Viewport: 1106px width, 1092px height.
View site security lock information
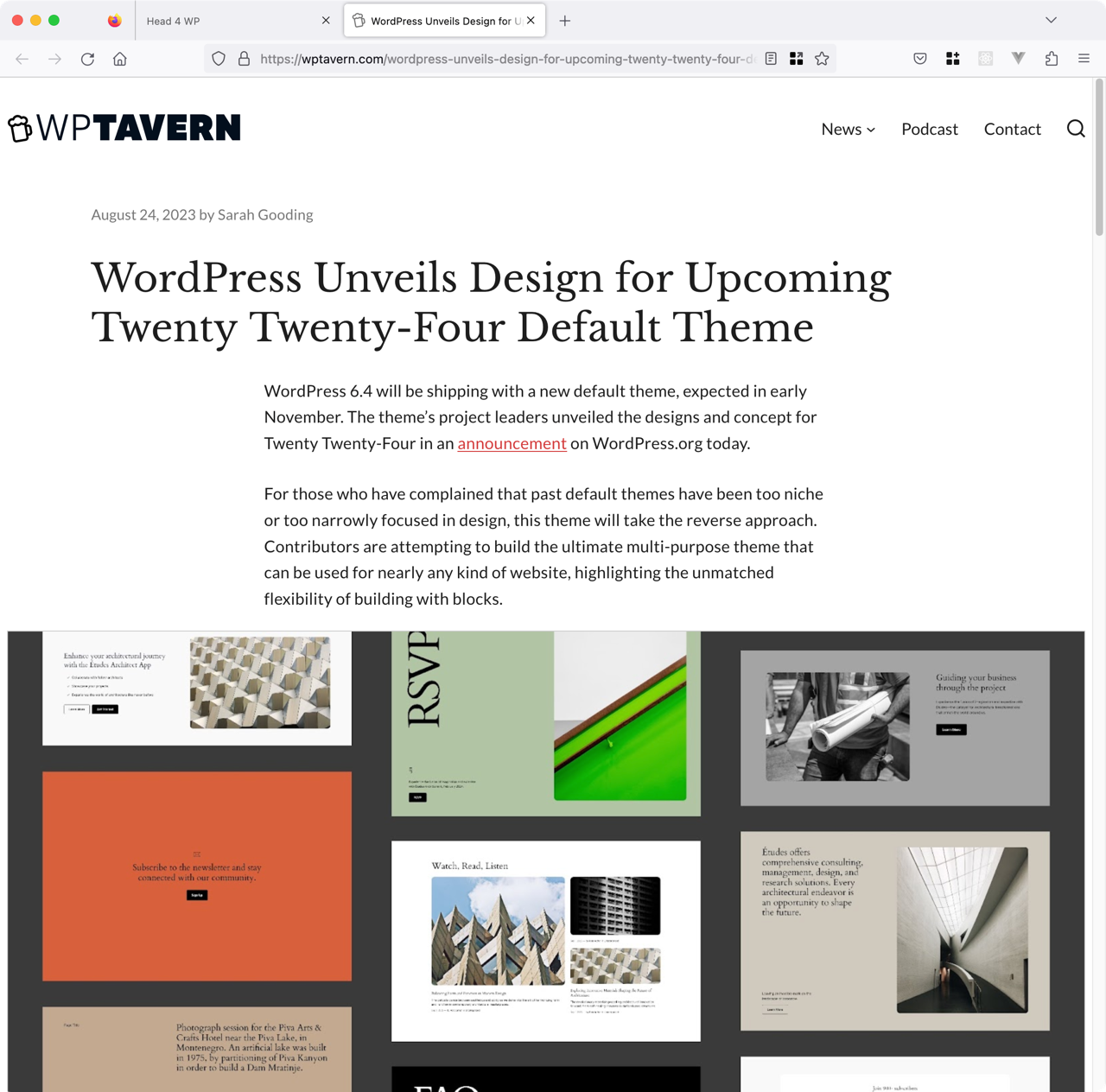(x=245, y=59)
